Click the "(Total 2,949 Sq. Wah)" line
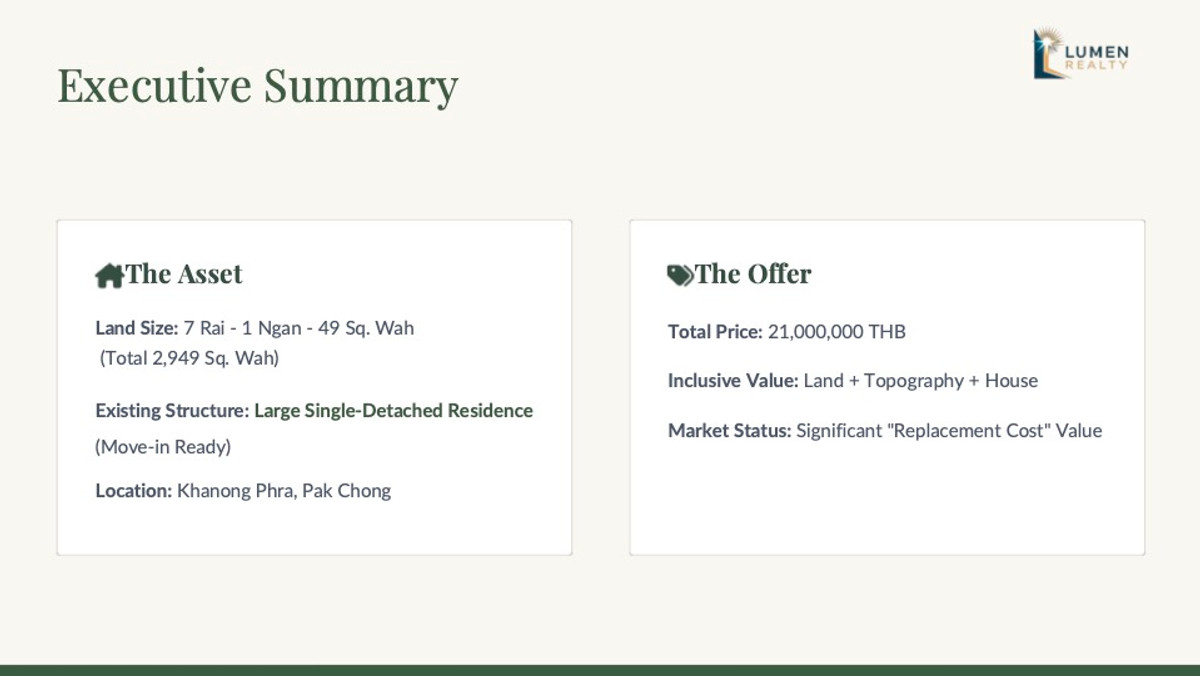Screen dimensions: 1200x676 tap(189, 358)
